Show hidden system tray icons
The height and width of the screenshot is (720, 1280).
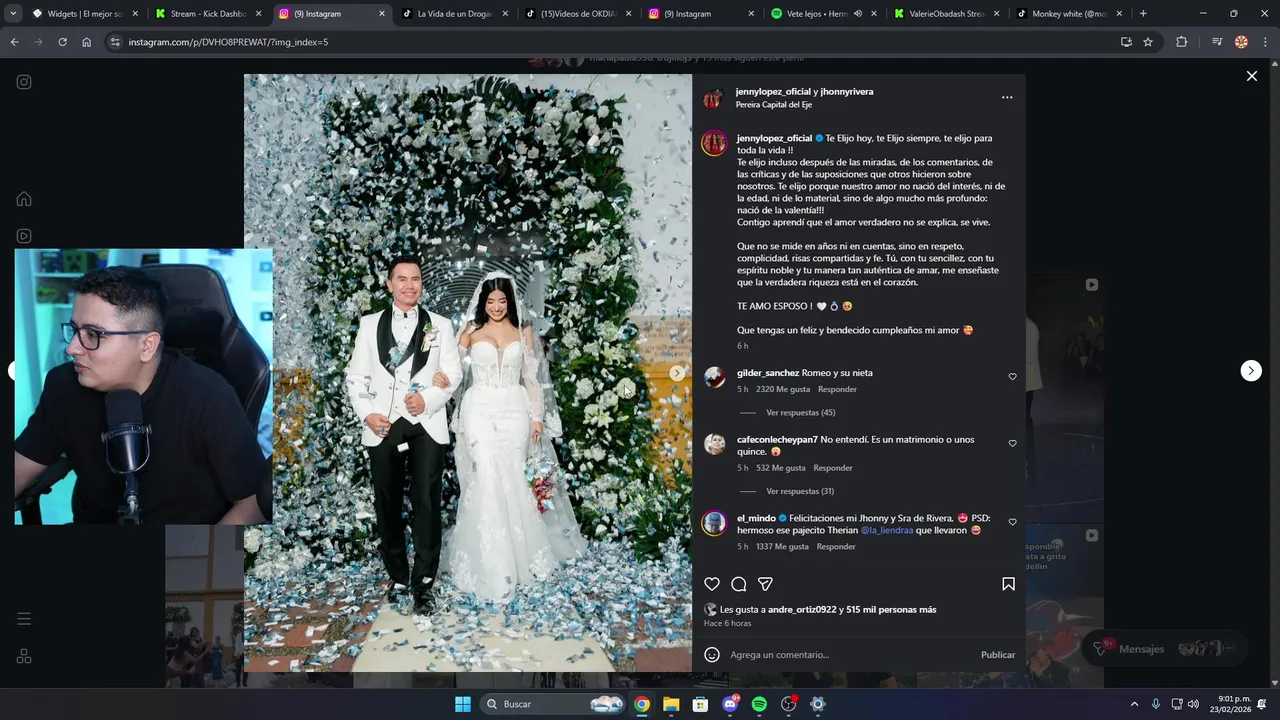(x=1134, y=704)
